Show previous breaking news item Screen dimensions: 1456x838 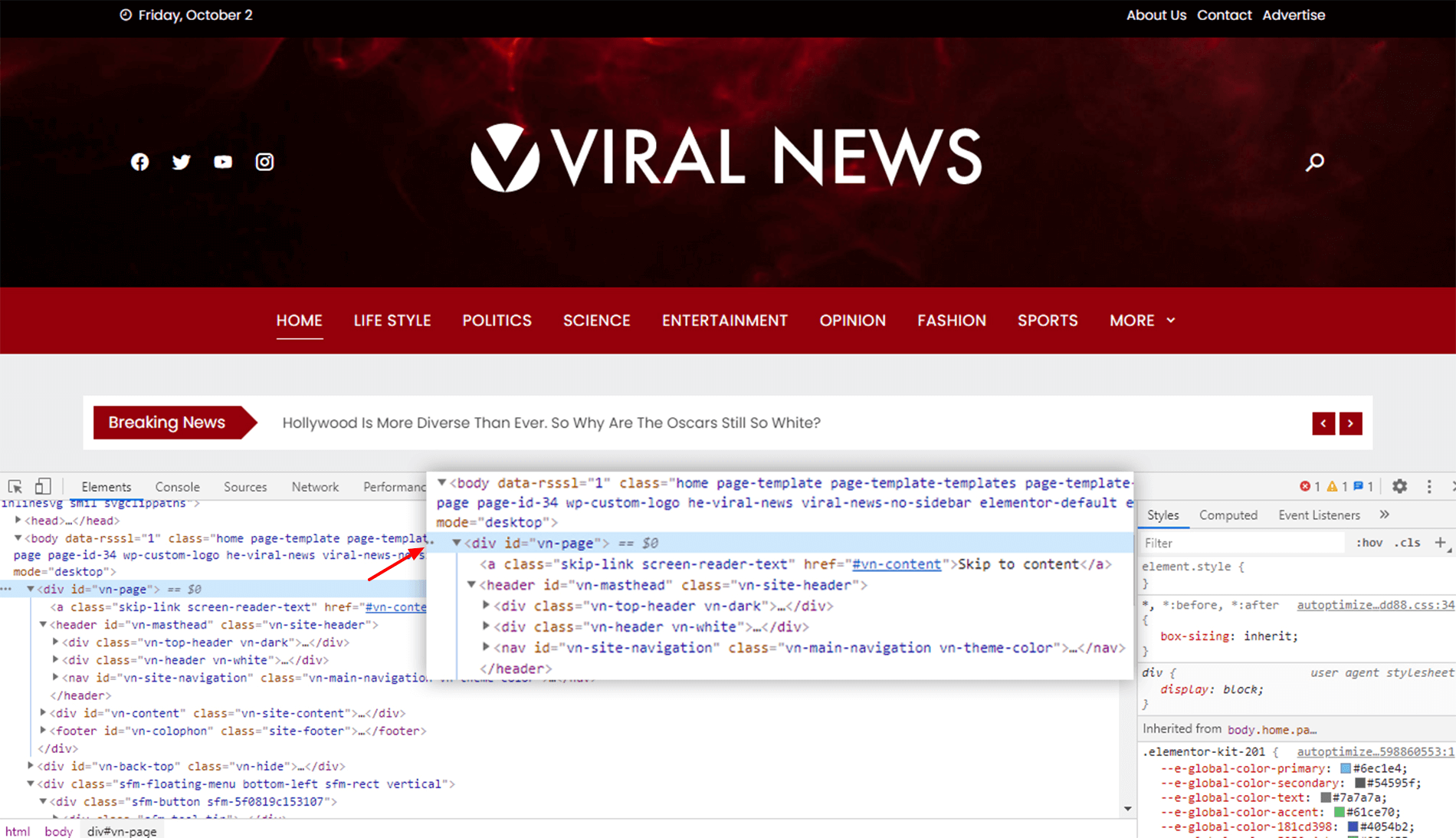1323,423
